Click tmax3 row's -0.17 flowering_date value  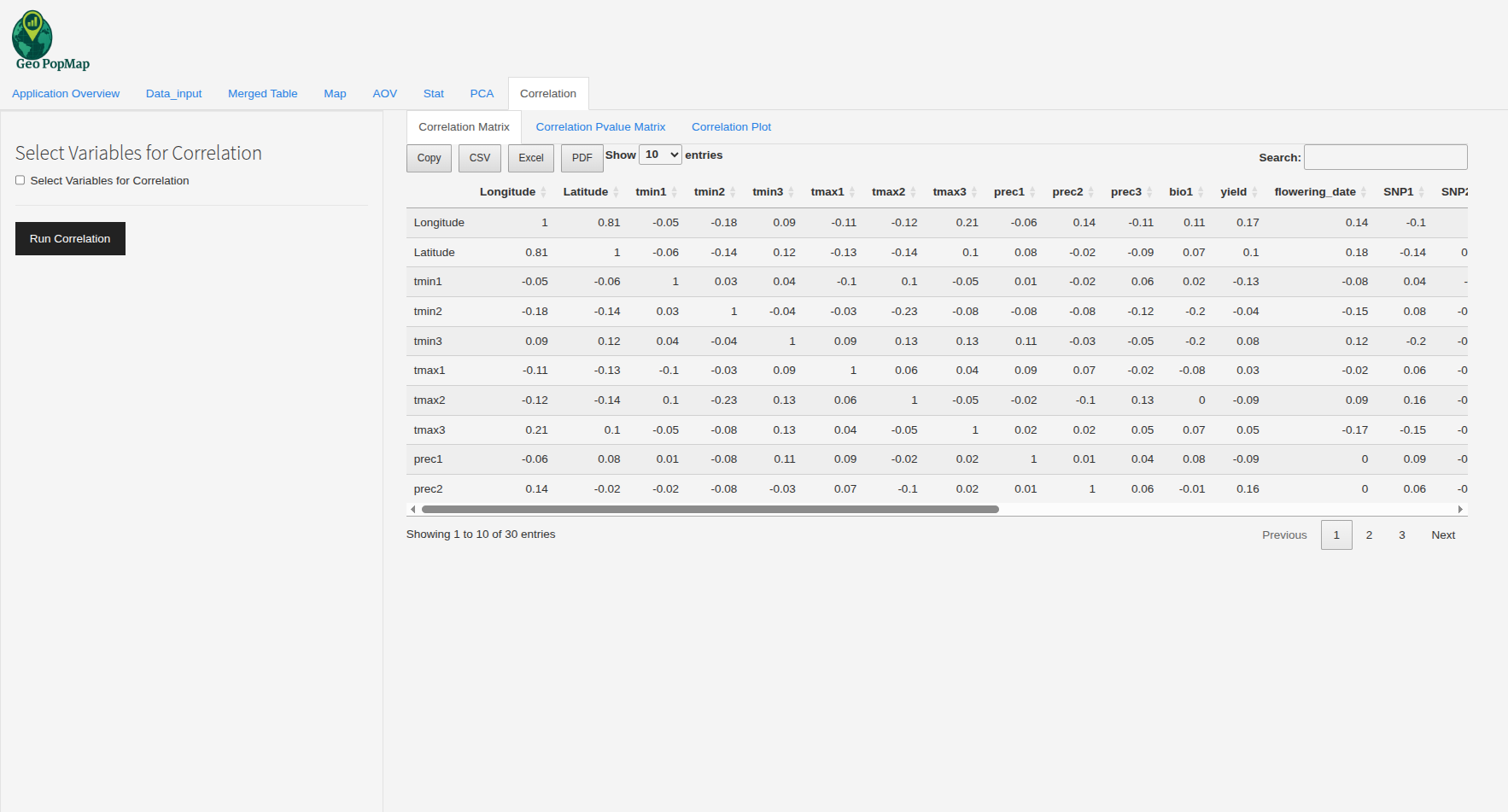1354,430
